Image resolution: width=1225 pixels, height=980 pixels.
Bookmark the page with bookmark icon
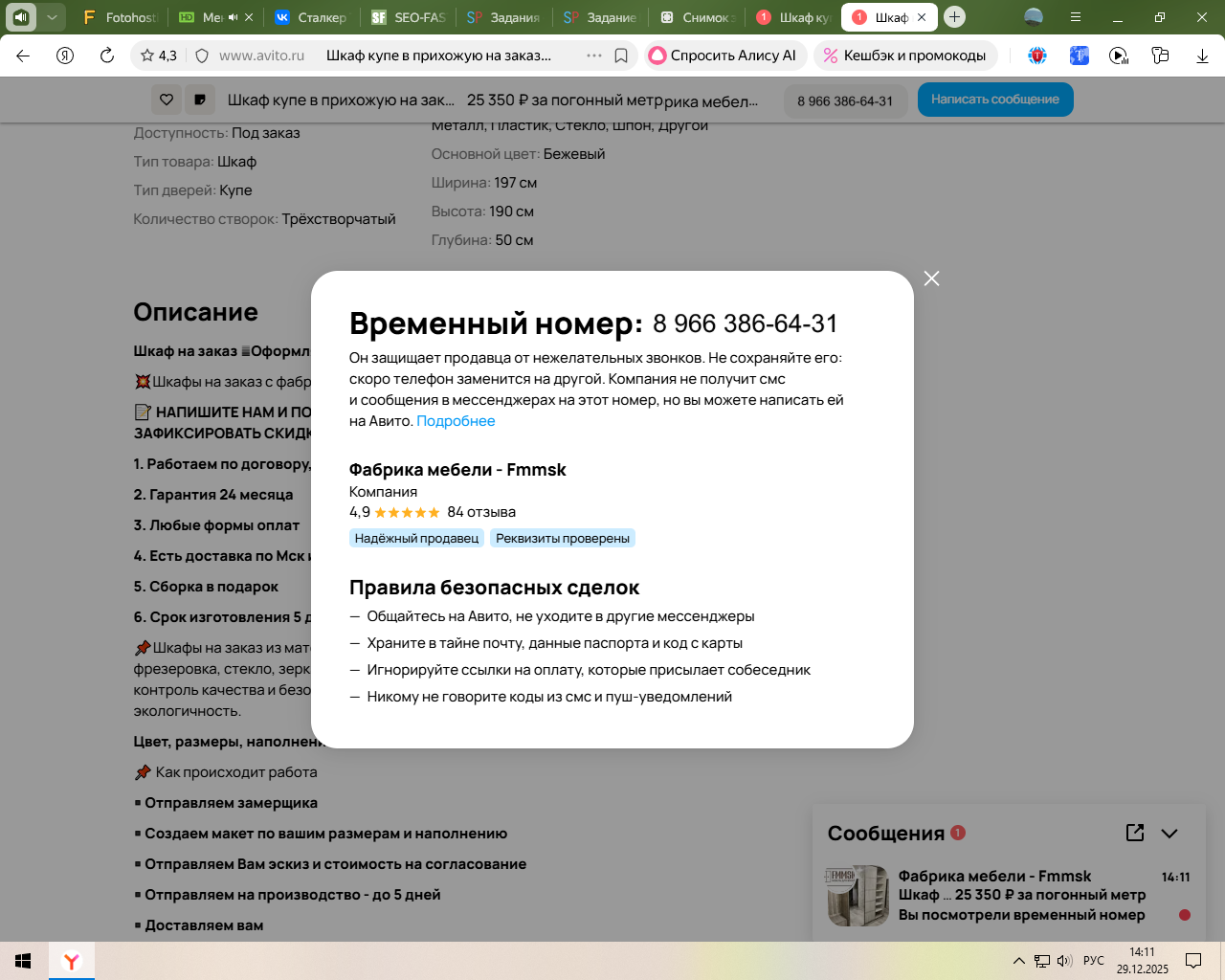(621, 56)
